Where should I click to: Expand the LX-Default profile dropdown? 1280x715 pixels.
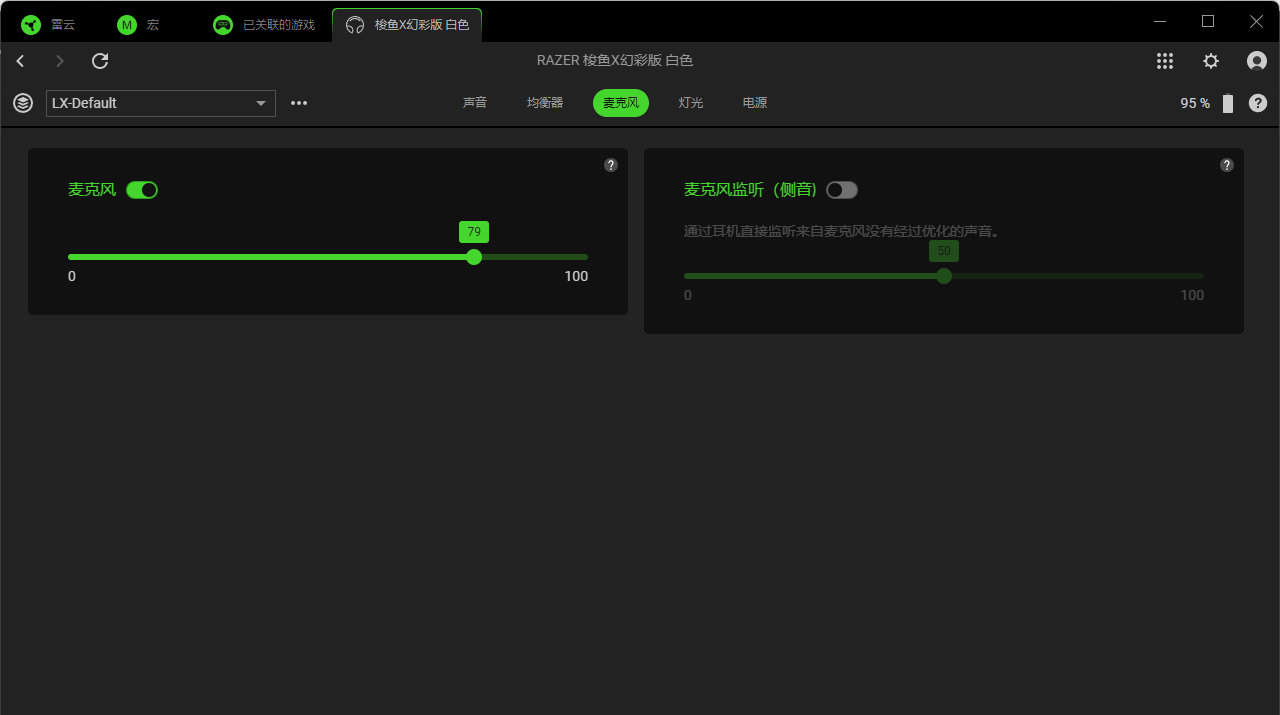161,103
